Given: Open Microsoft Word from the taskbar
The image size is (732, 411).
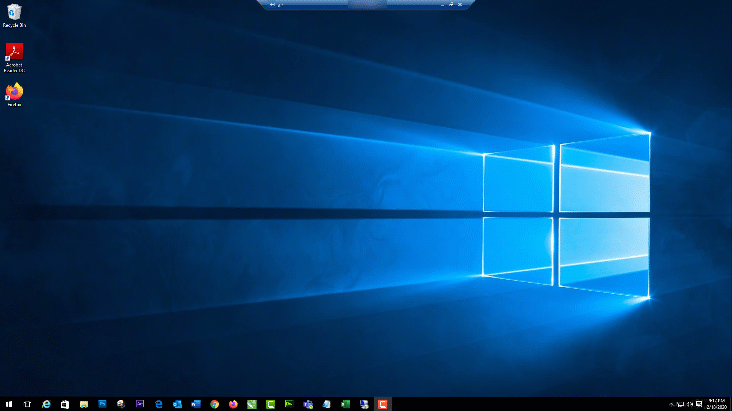Looking at the screenshot, I should [x=196, y=404].
